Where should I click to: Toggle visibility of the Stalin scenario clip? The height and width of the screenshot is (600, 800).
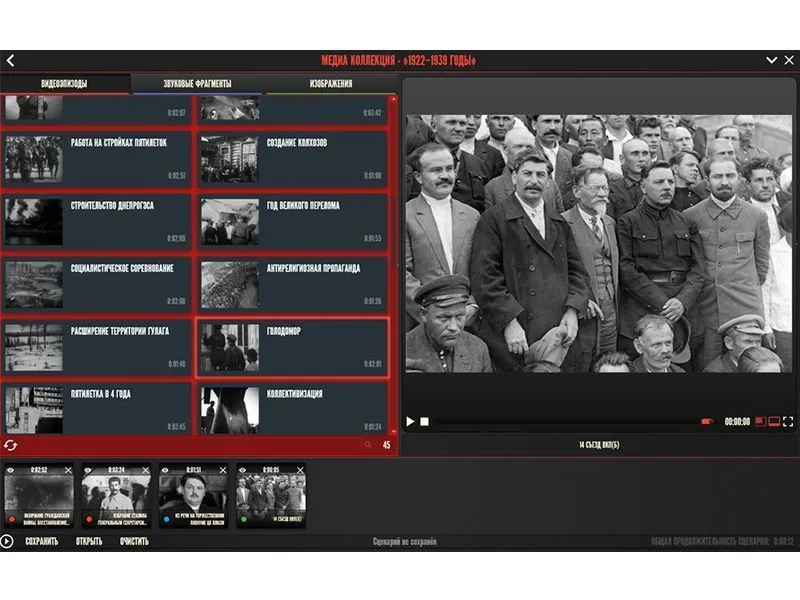click(88, 469)
